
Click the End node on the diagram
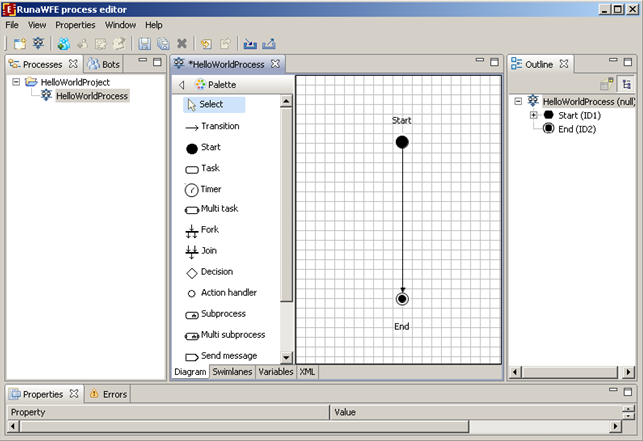pos(402,299)
